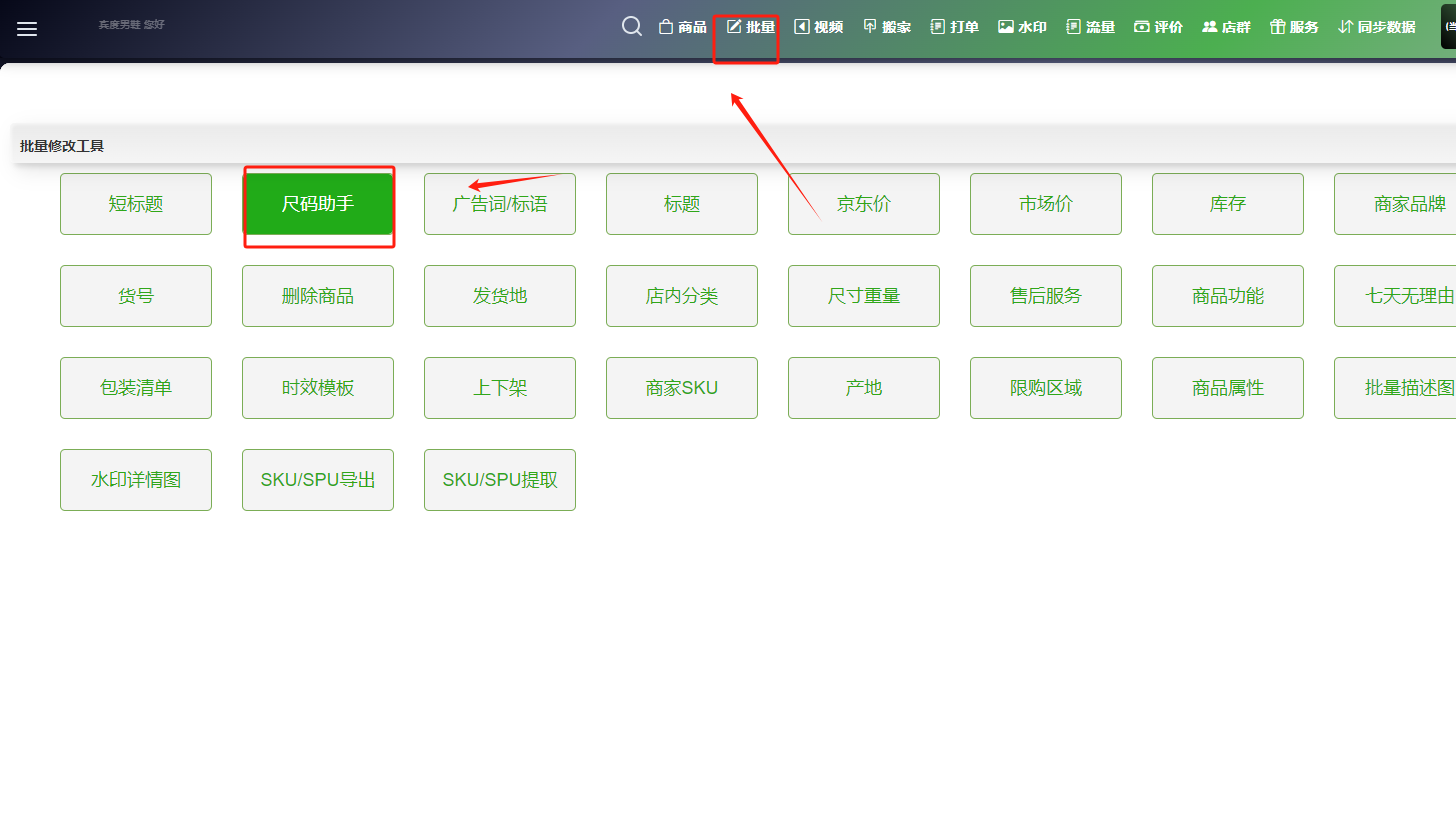Open the hamburger menu icon
The width and height of the screenshot is (1456, 819).
tap(27, 29)
